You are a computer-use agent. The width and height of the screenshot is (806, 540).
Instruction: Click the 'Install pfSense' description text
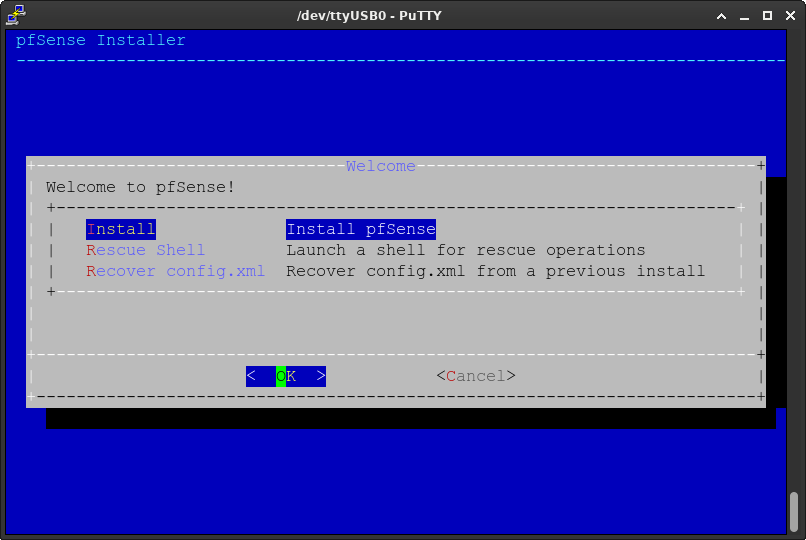click(x=361, y=229)
